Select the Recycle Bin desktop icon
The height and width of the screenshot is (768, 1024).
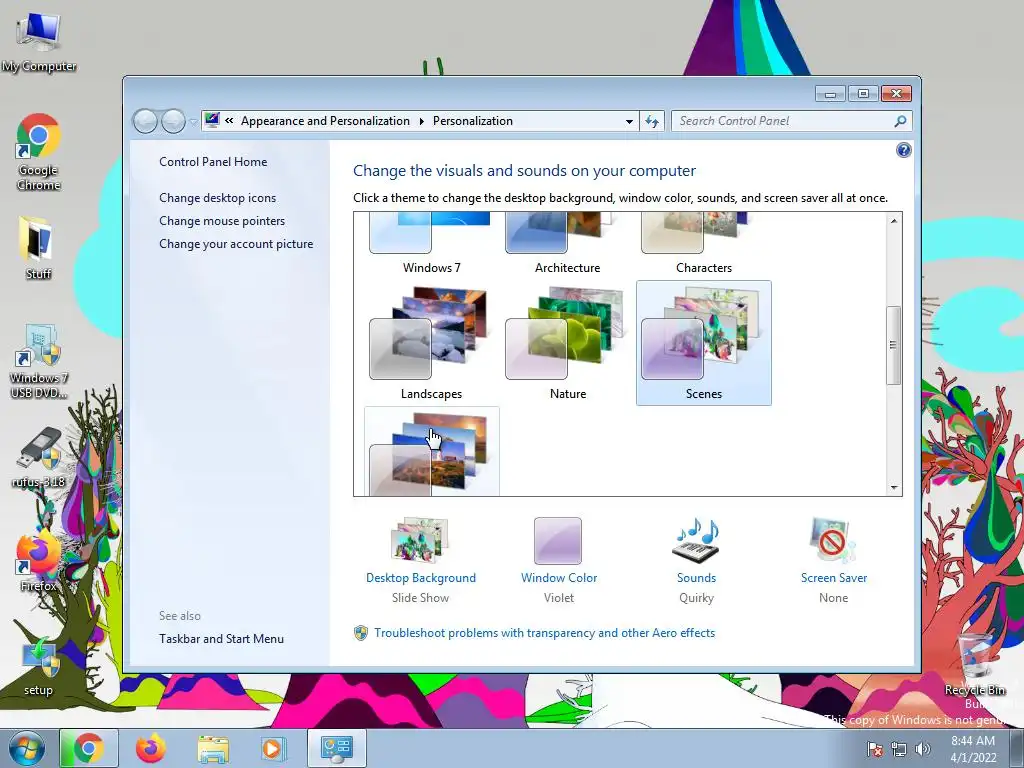975,665
